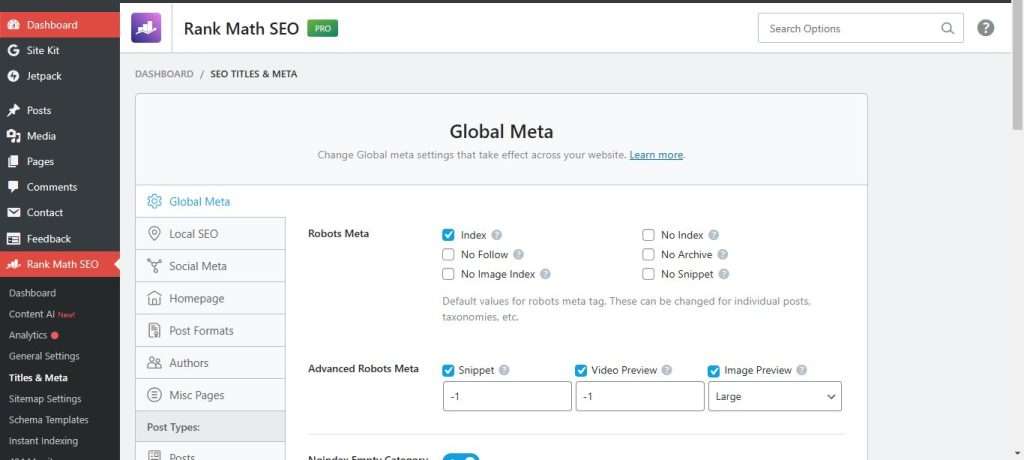Image resolution: width=1024 pixels, height=460 pixels.
Task: Open the Homepage tab
Action: pos(210,298)
